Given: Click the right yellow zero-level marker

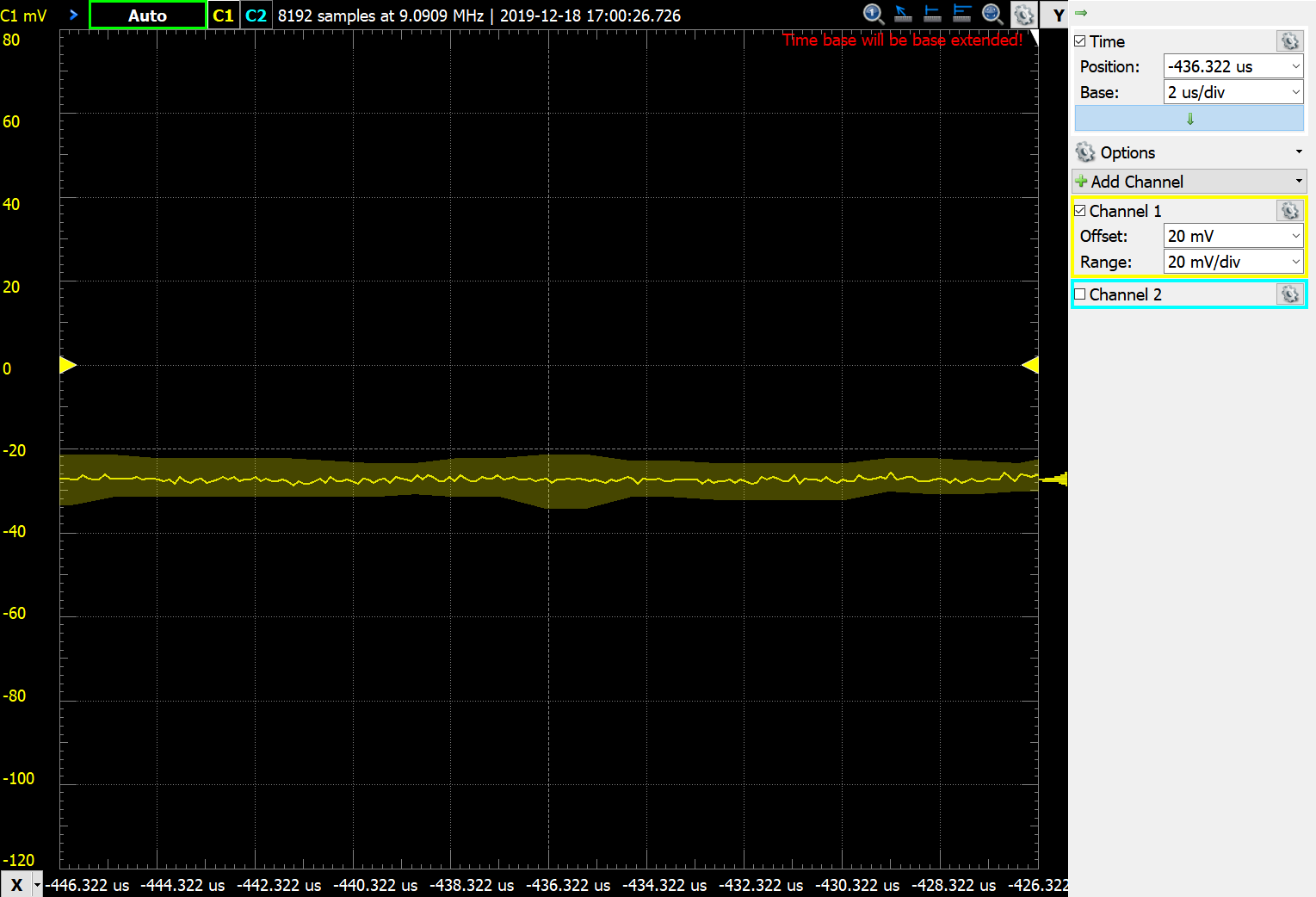Looking at the screenshot, I should [1029, 365].
